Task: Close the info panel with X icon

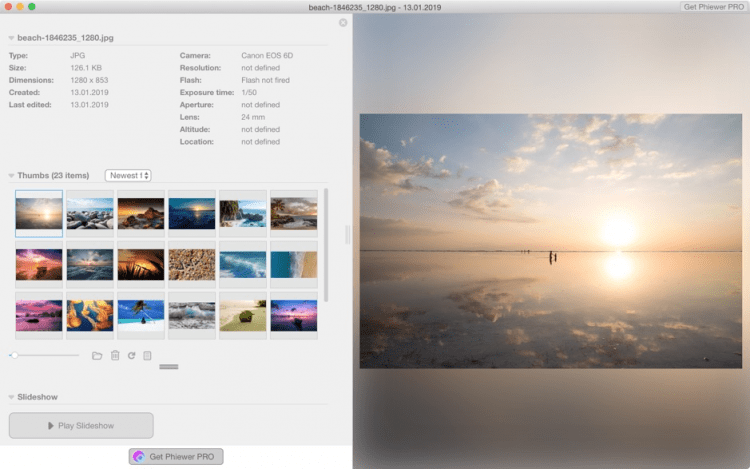Action: pyautogui.click(x=343, y=22)
